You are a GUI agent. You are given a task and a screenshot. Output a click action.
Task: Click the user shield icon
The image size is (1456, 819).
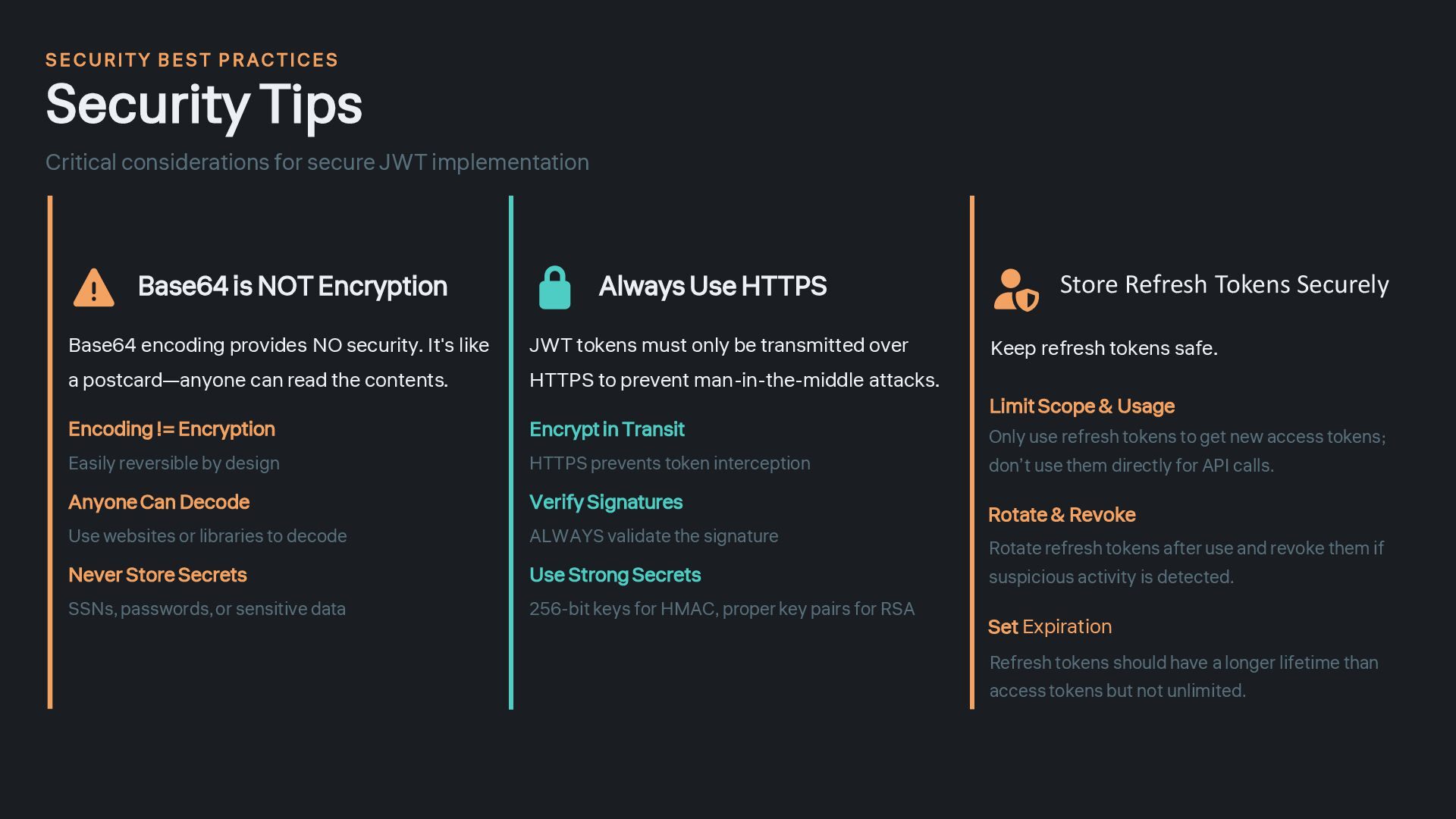pos(1015,290)
